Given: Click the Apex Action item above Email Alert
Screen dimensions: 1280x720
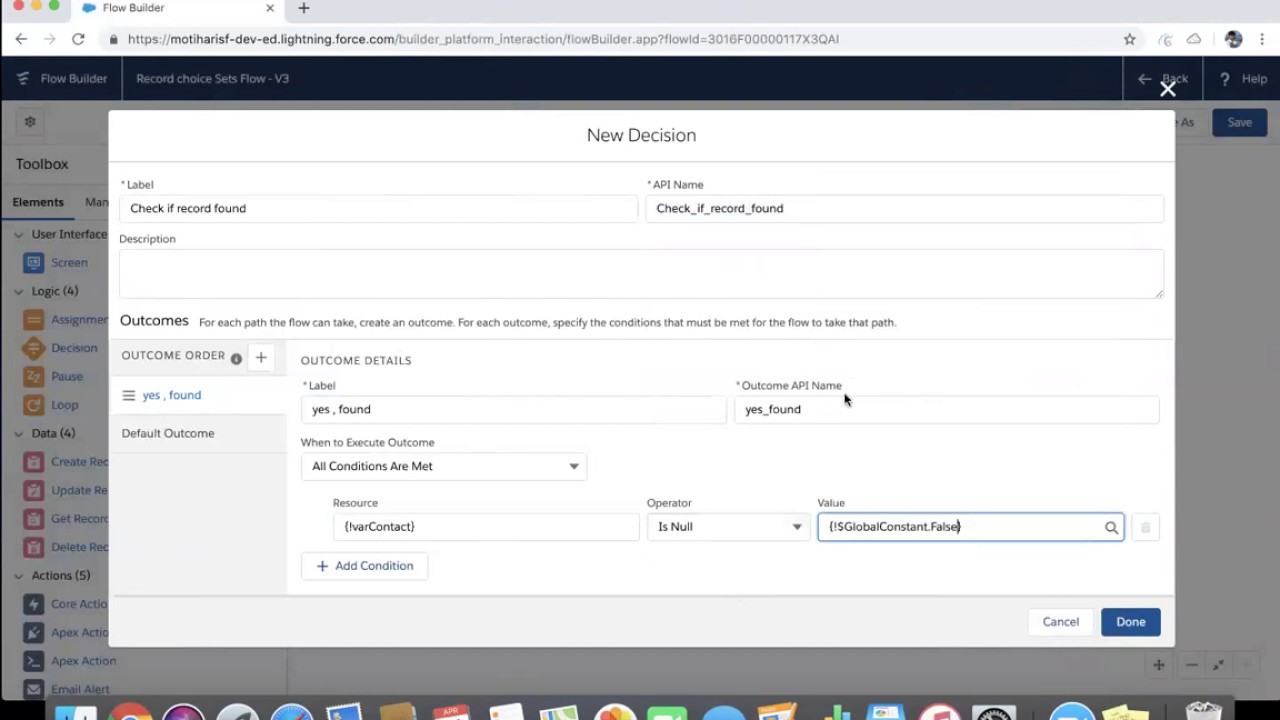Looking at the screenshot, I should click(84, 661).
